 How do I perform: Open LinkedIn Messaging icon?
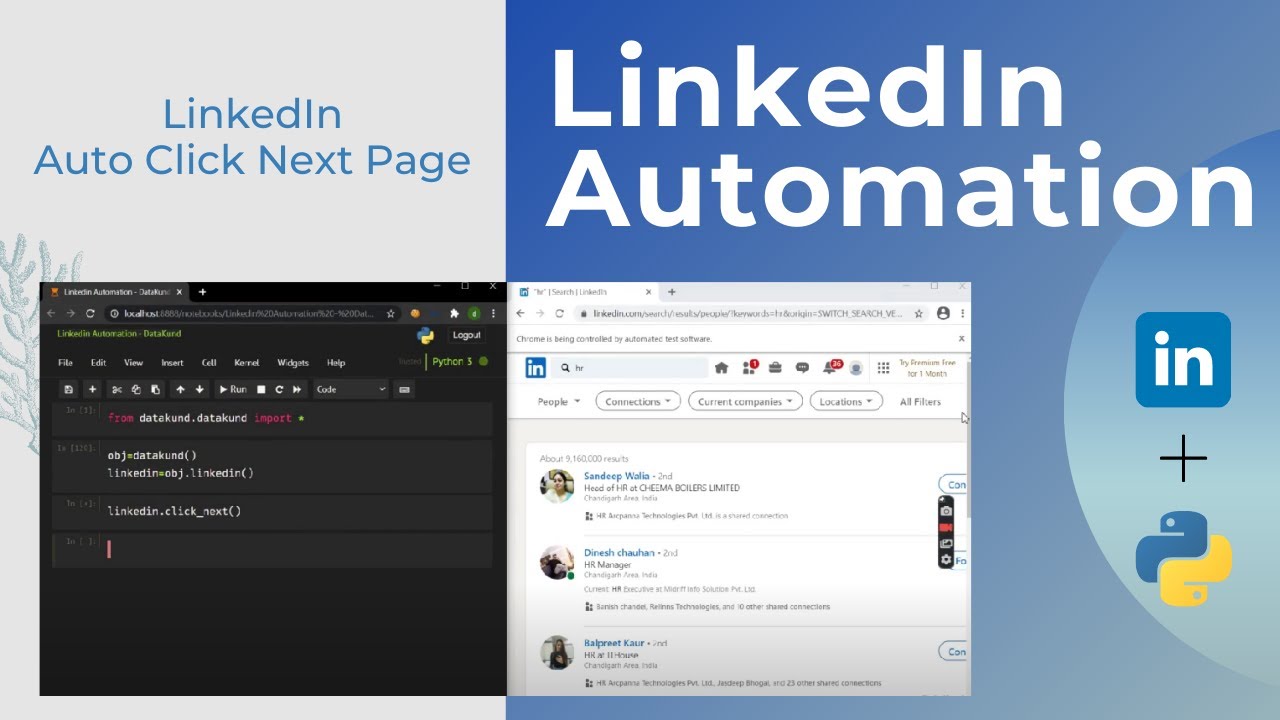click(802, 368)
